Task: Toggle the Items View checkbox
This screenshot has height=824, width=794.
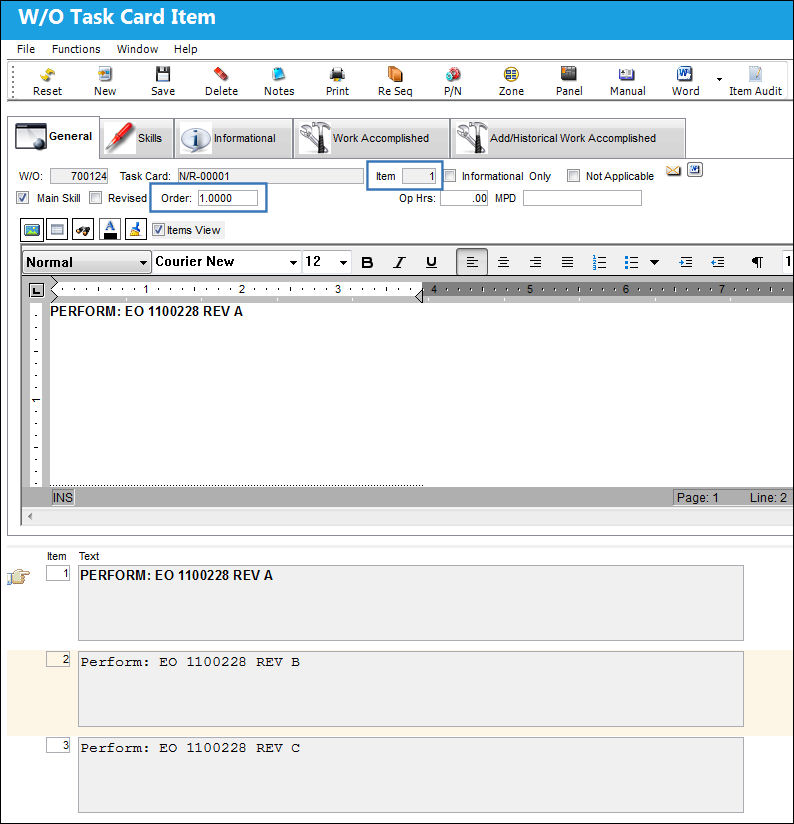Action: click(158, 230)
